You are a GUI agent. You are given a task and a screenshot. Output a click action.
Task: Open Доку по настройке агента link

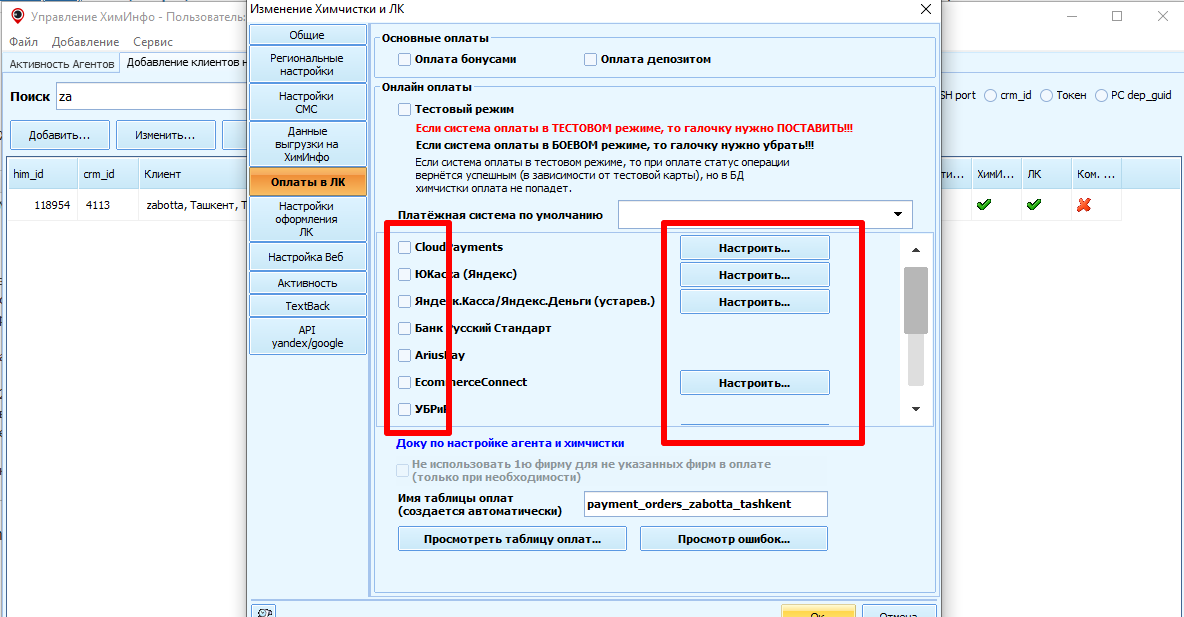[x=510, y=443]
